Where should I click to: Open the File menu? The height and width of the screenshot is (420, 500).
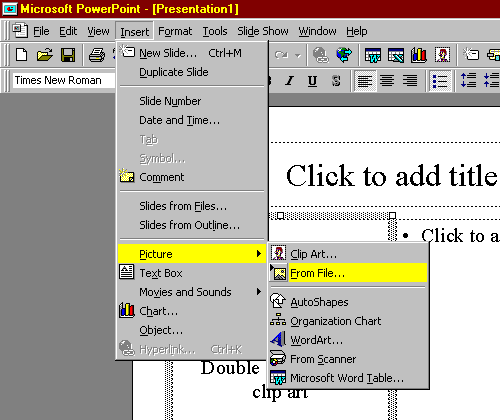click(41, 31)
